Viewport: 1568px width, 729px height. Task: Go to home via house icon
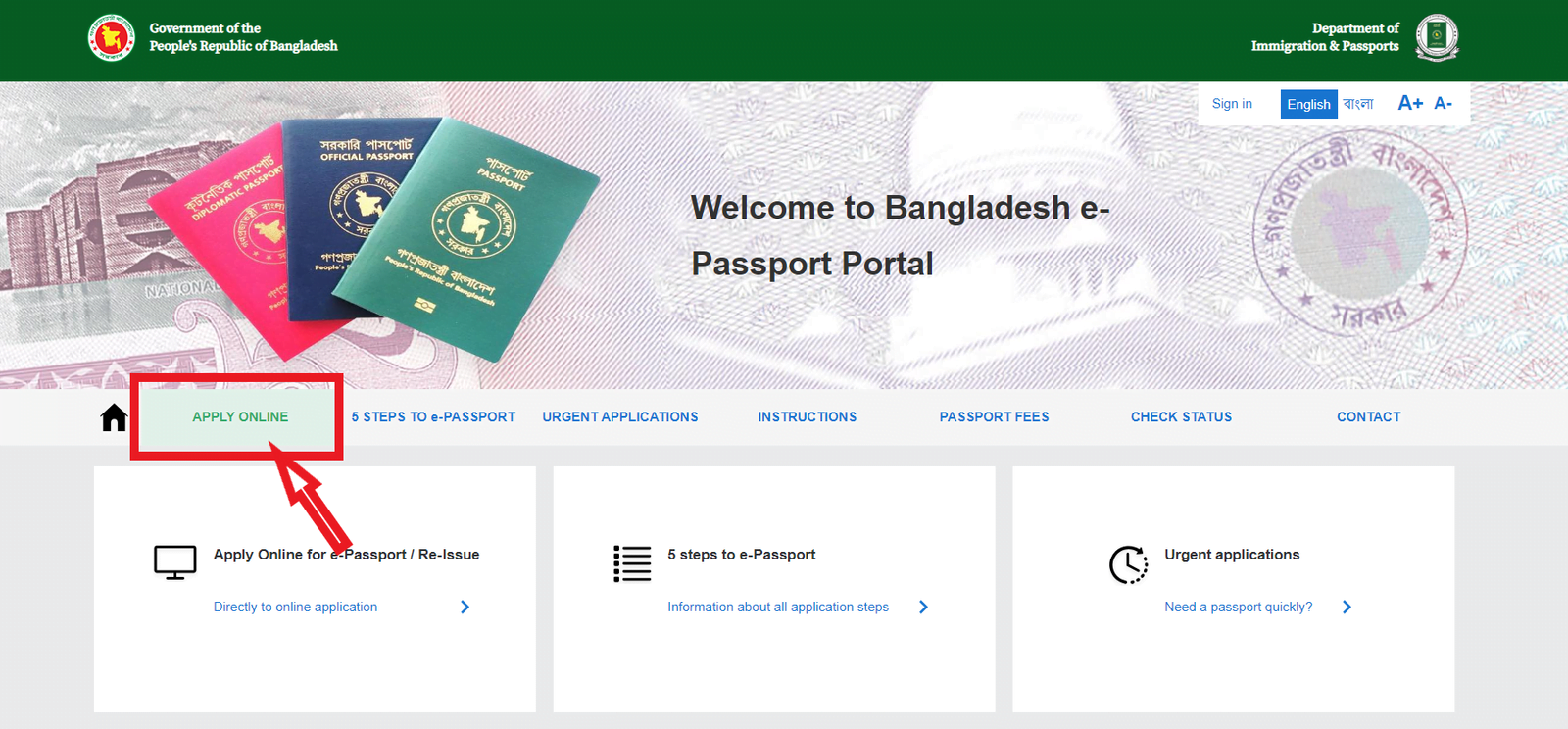pyautogui.click(x=114, y=417)
